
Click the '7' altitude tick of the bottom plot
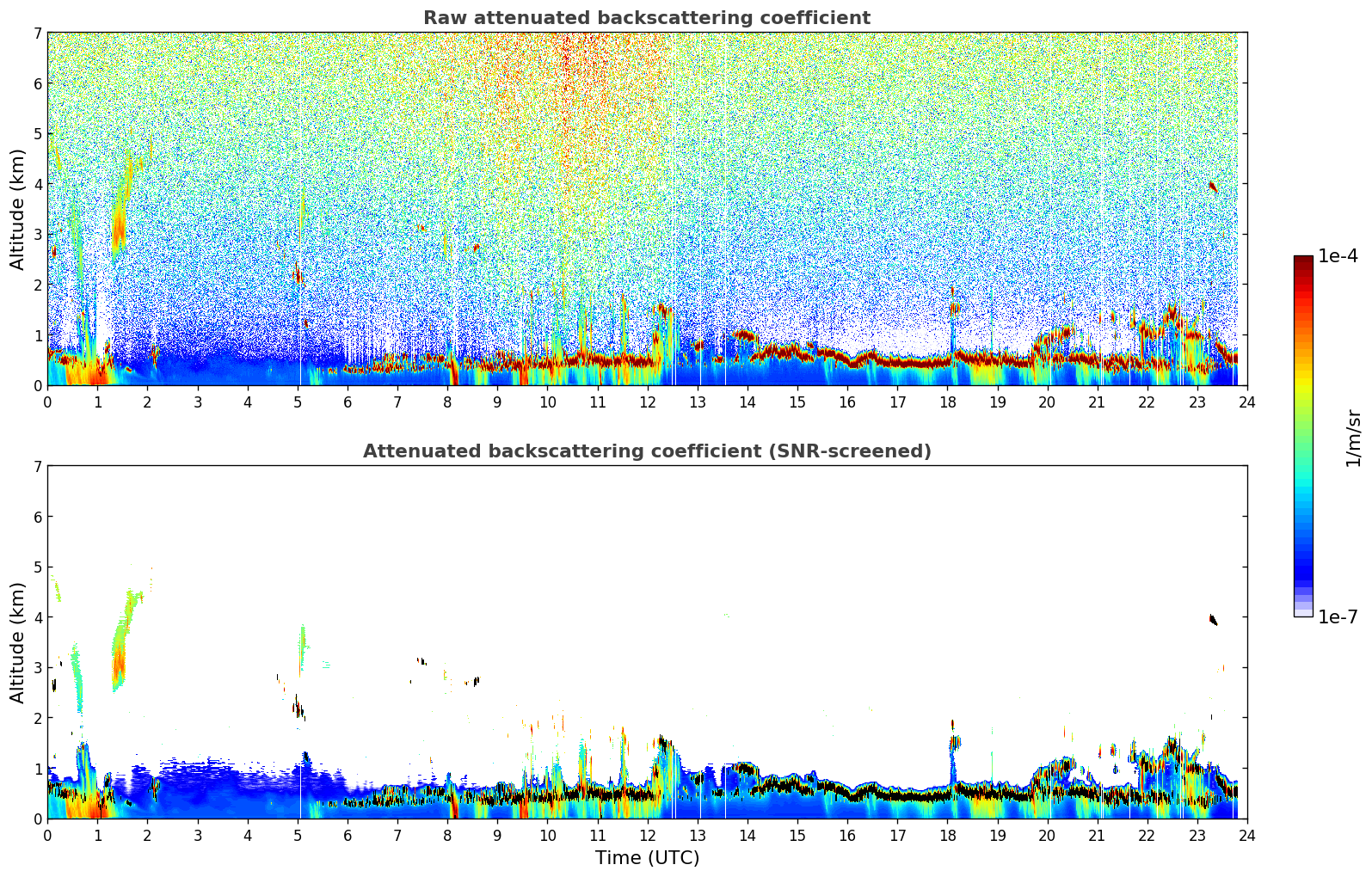(x=38, y=466)
